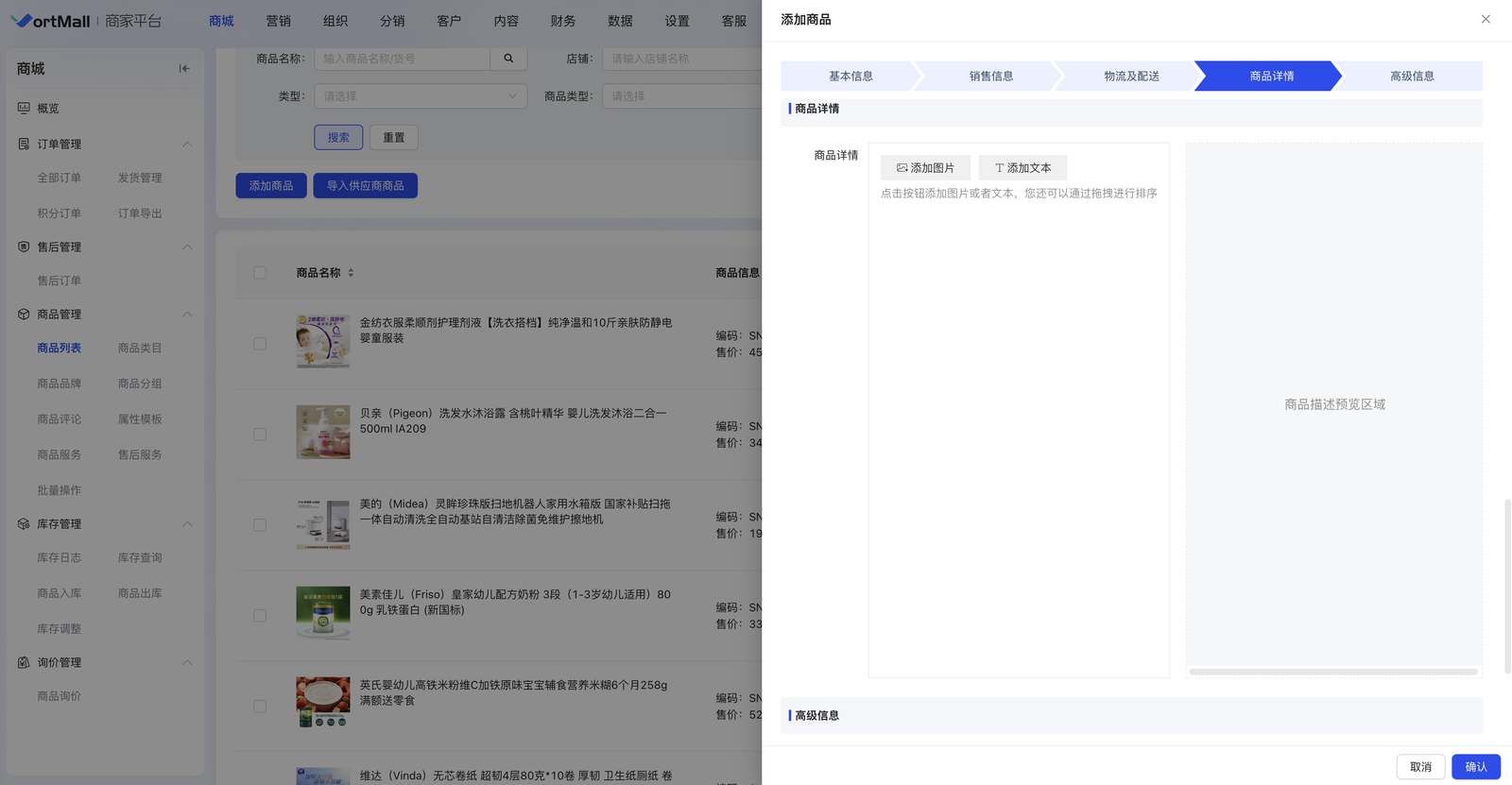Image resolution: width=1512 pixels, height=785 pixels.
Task: Open the 贝亲 shampoo product thumbnail
Action: pyautogui.click(x=323, y=433)
